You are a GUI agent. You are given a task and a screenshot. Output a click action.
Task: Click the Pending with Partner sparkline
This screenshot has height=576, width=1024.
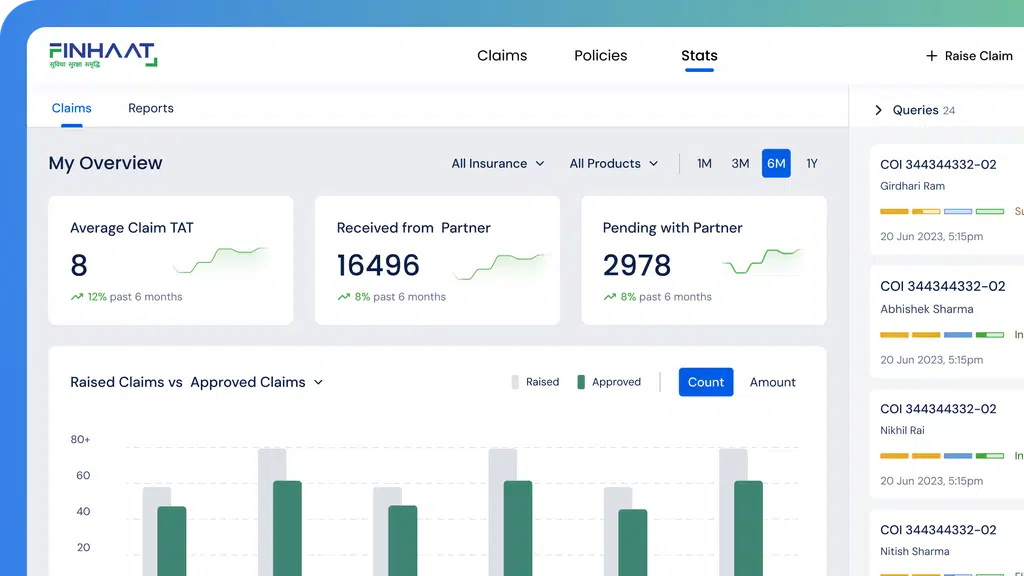(x=762, y=261)
